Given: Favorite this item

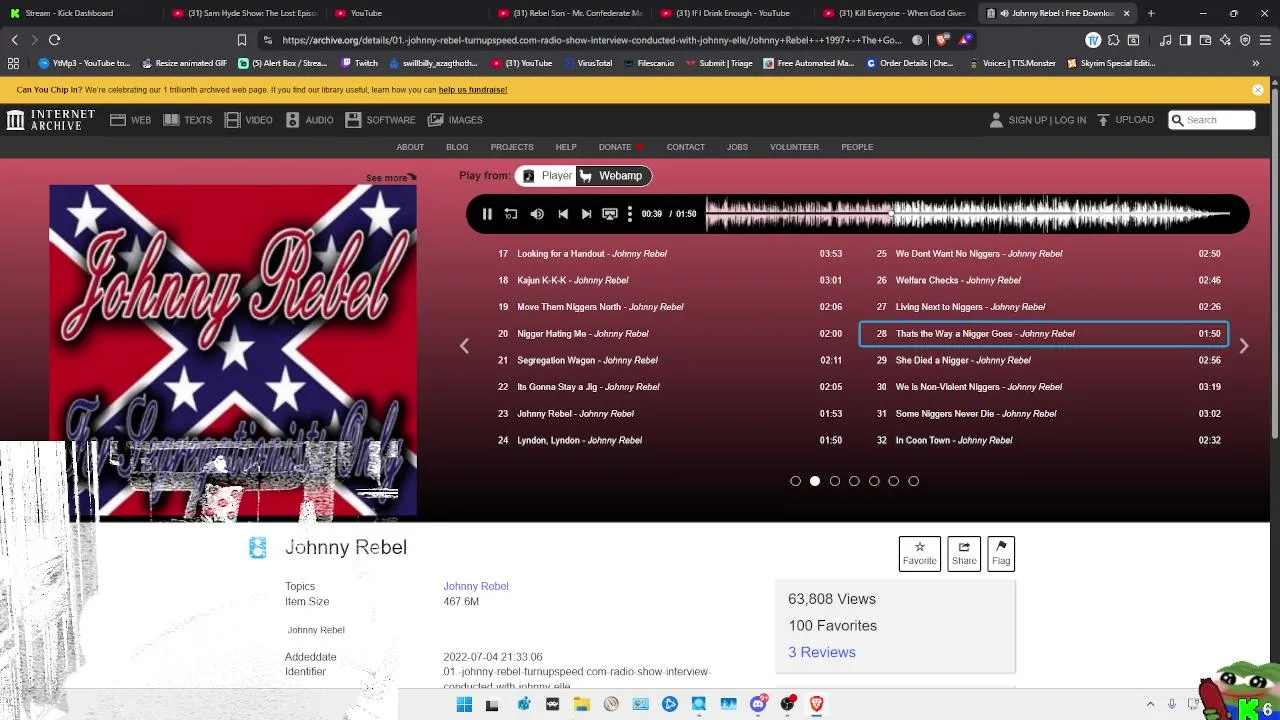Looking at the screenshot, I should tap(920, 553).
